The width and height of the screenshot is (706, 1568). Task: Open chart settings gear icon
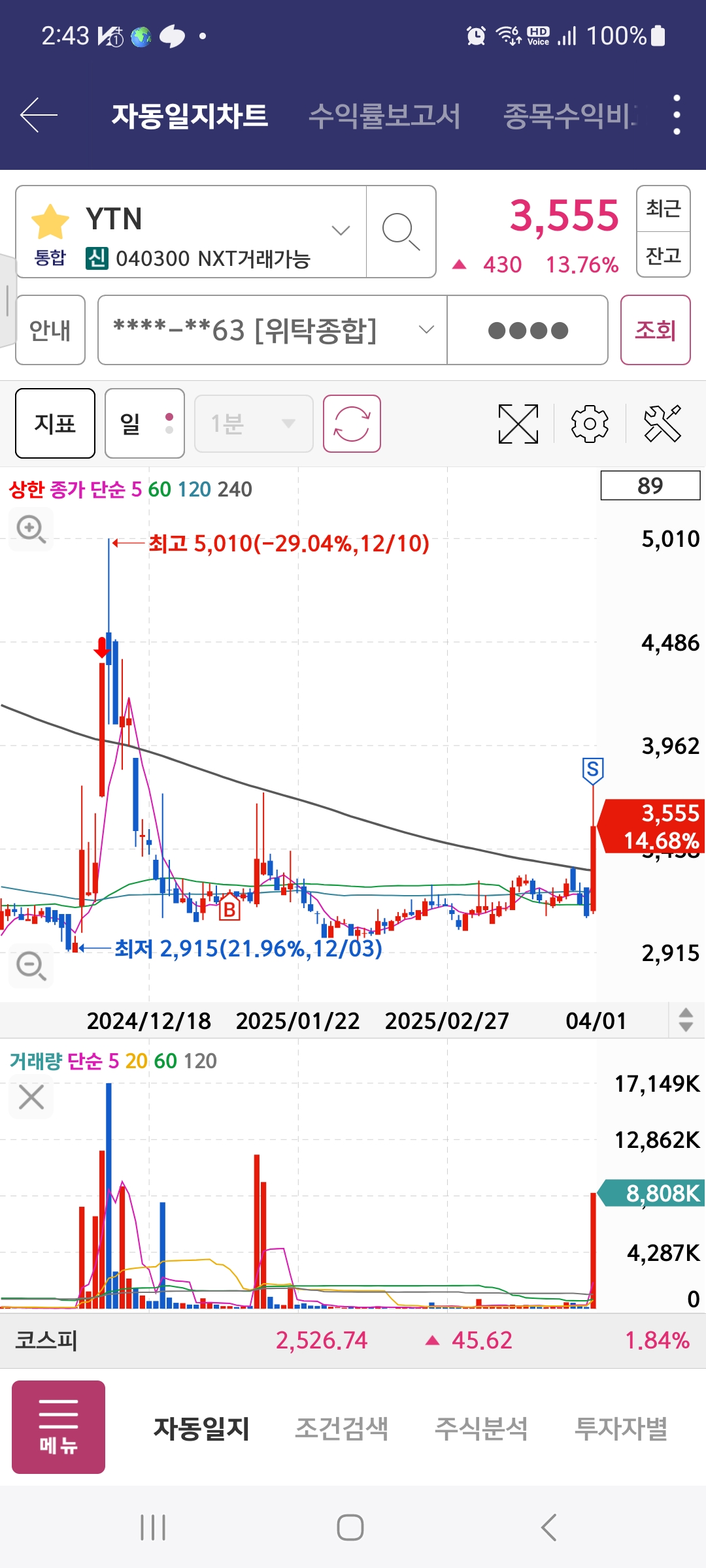point(590,423)
